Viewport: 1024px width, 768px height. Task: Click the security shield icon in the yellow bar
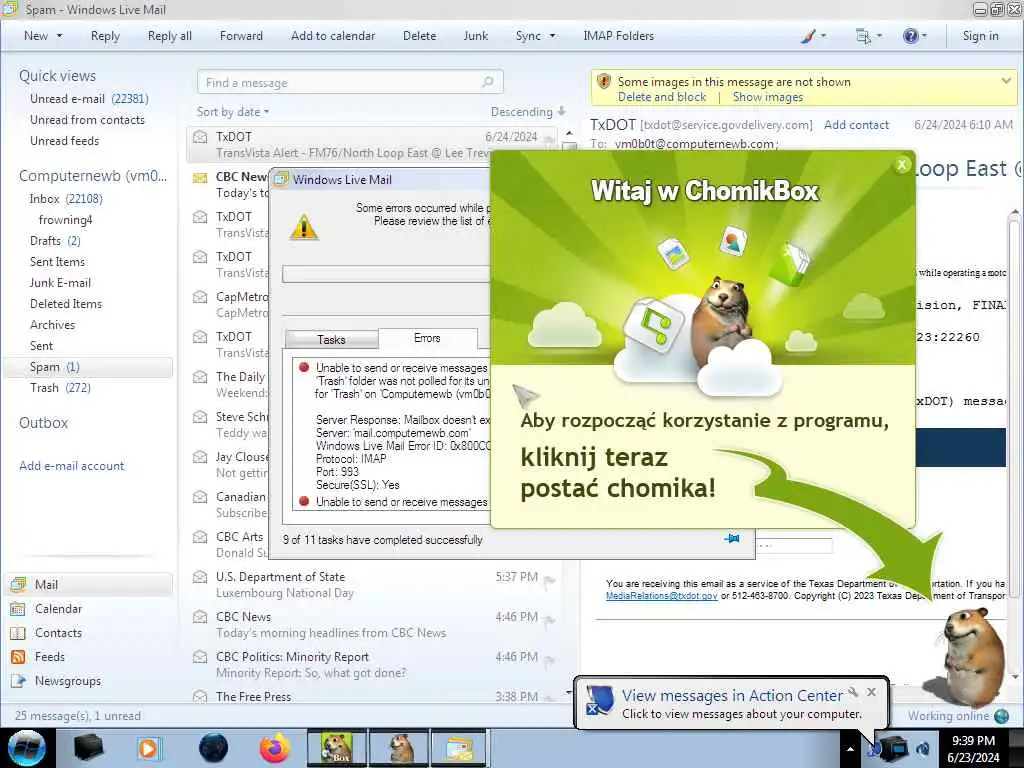(x=604, y=82)
